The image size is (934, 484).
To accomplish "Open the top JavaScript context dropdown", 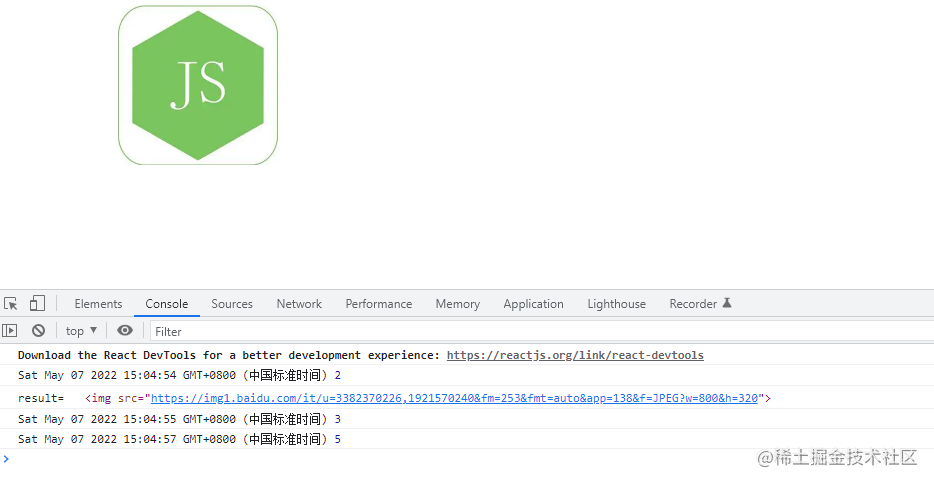I will (x=81, y=331).
